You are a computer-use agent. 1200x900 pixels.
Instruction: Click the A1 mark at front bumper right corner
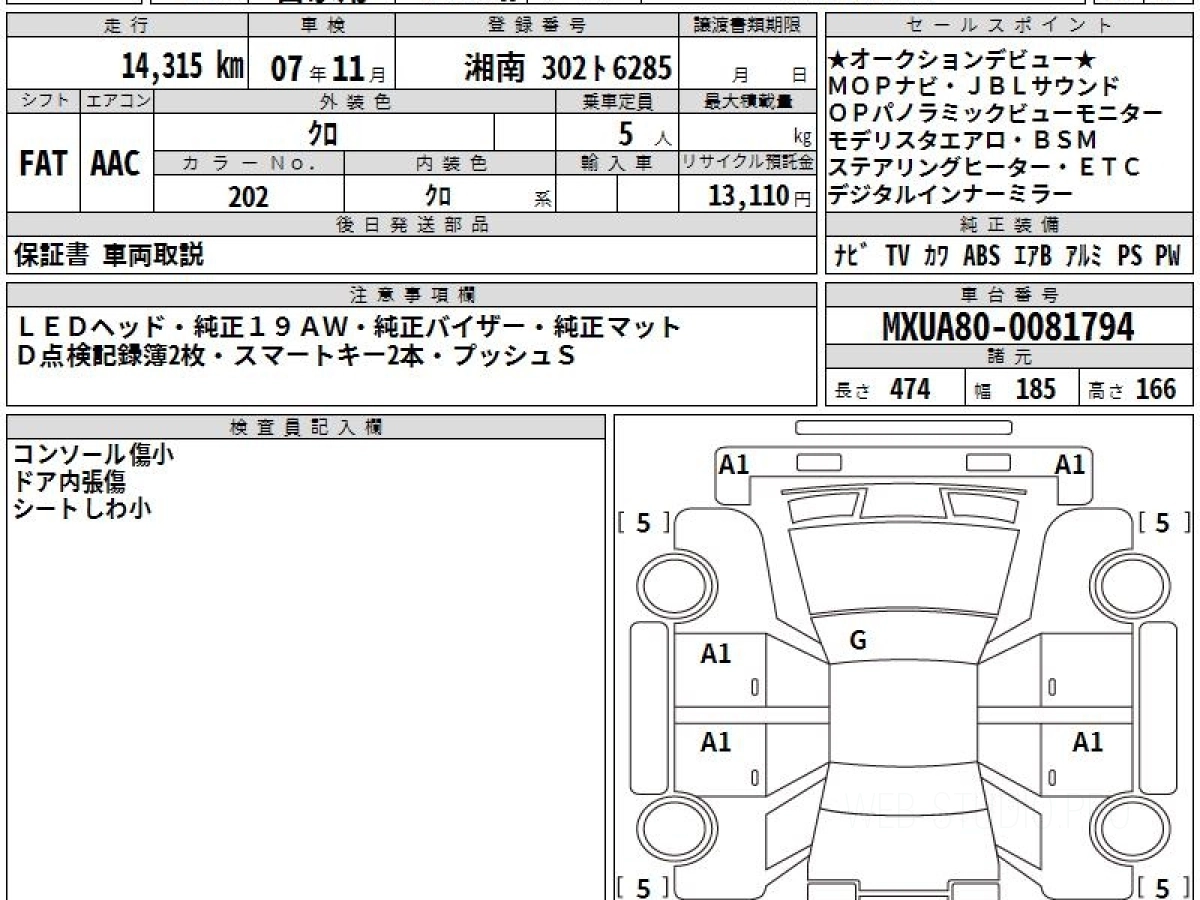point(1070,464)
